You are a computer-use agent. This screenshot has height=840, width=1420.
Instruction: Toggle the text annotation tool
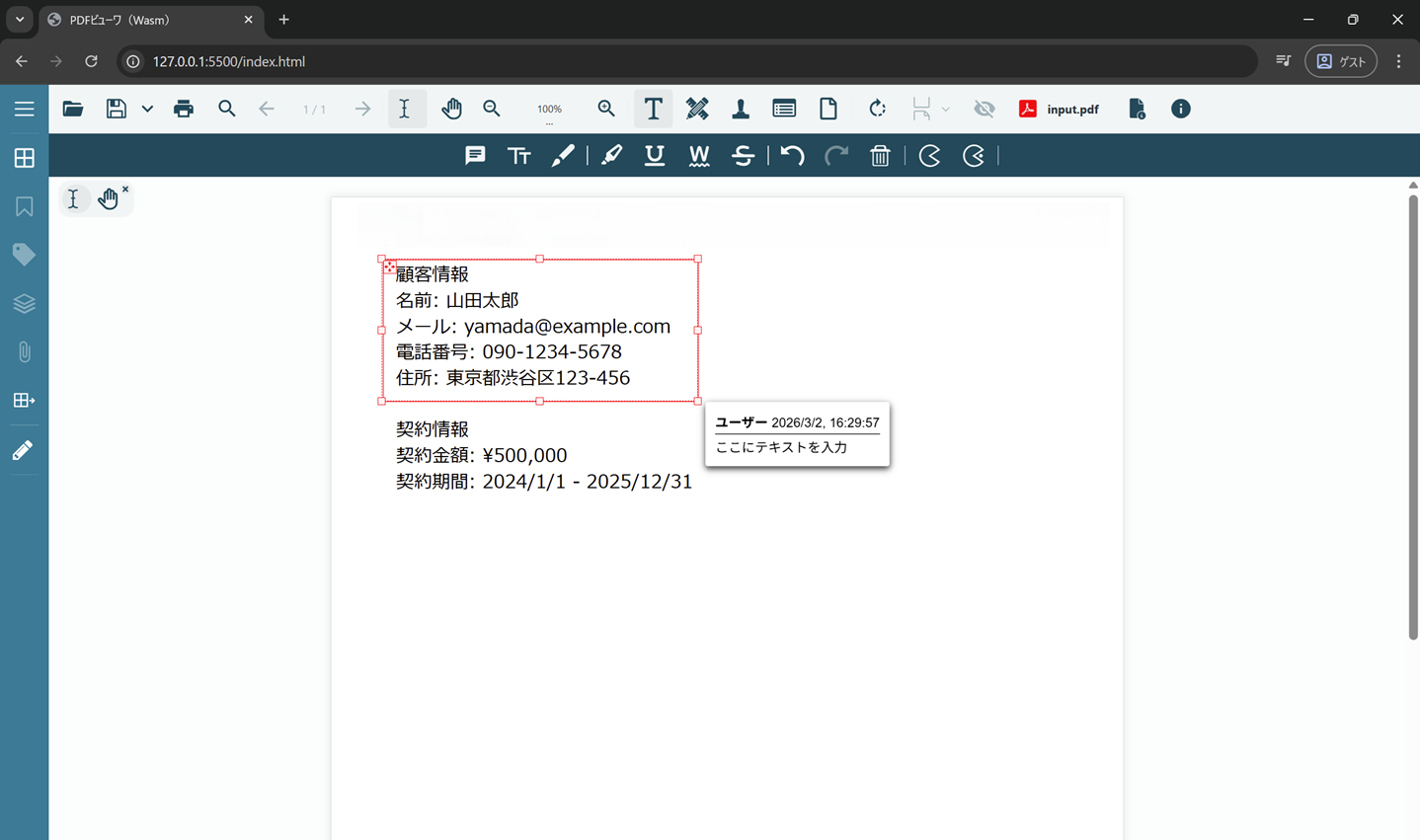pyautogui.click(x=653, y=109)
